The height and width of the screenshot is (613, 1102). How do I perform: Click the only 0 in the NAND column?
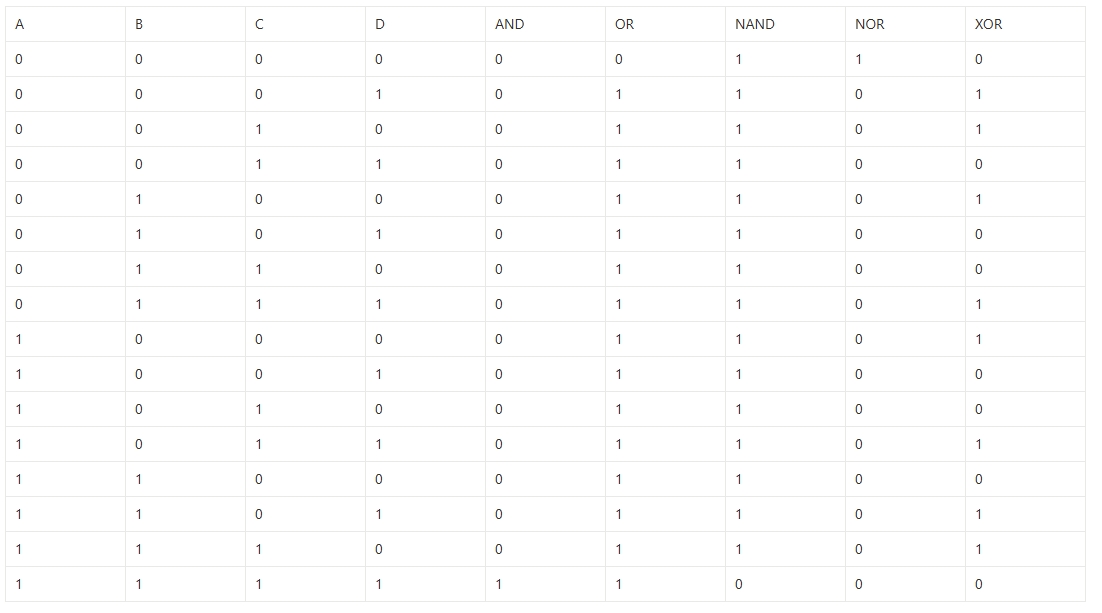click(x=739, y=584)
